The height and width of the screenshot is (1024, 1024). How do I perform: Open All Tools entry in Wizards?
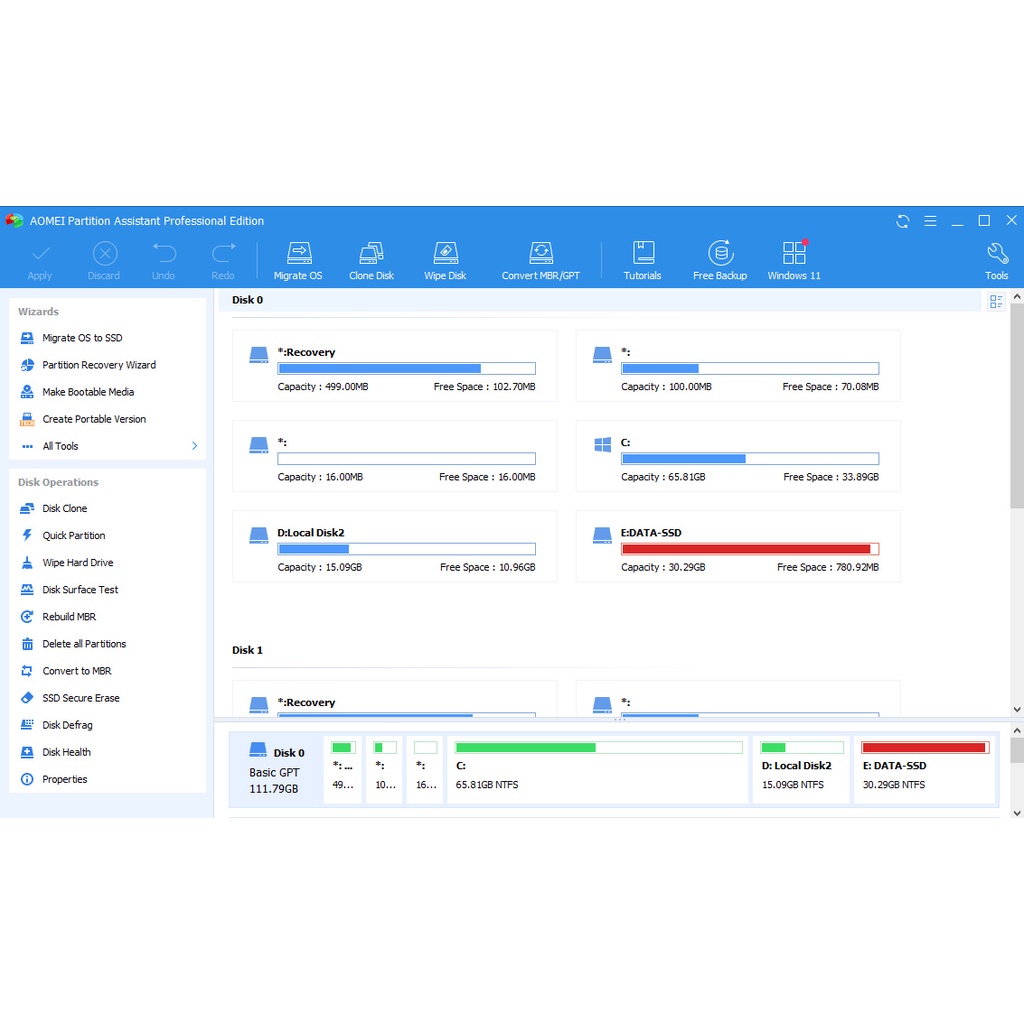(x=60, y=446)
